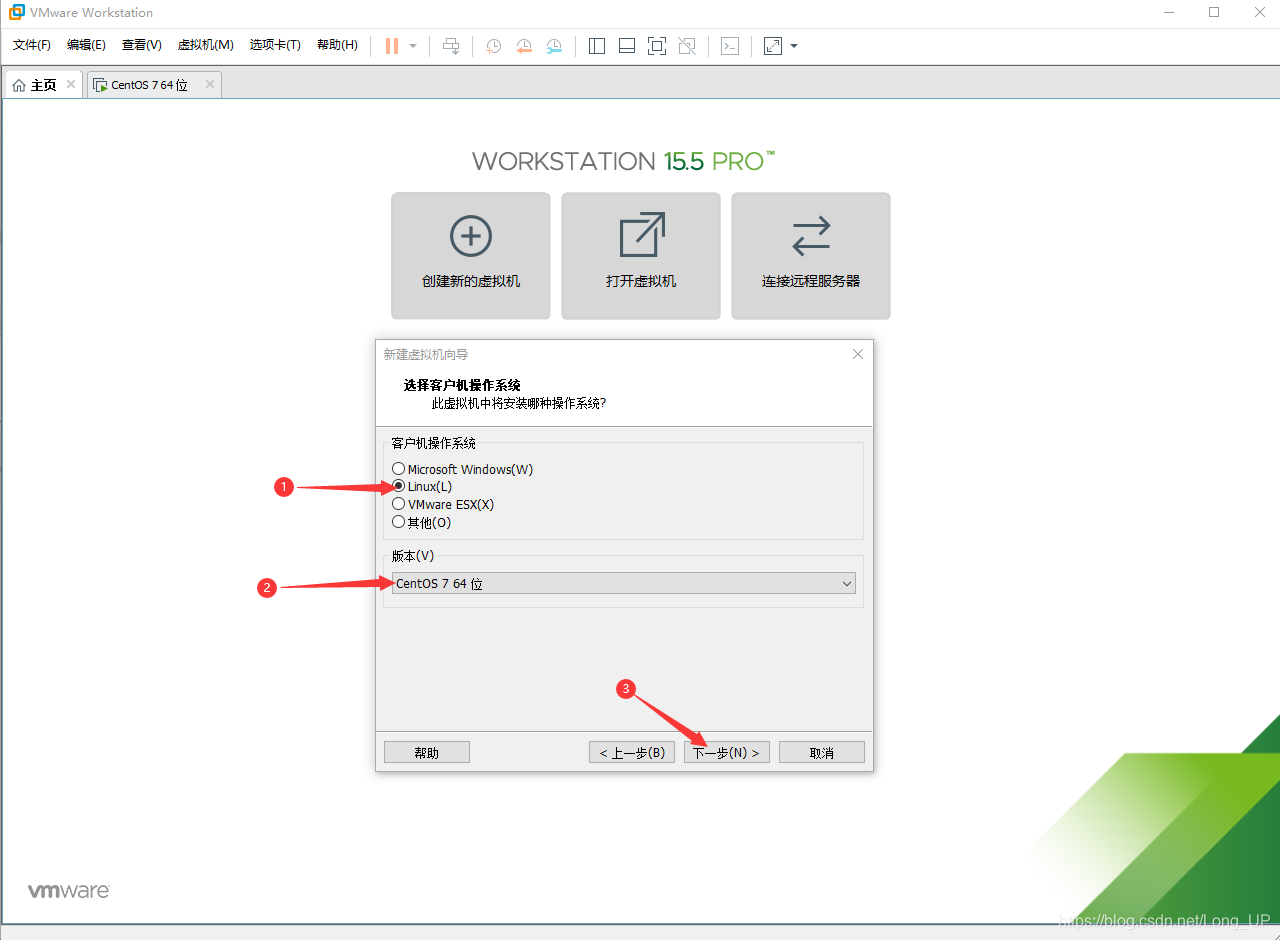Maximize the VMware Workstation window
This screenshot has width=1280, height=940.
click(1214, 13)
